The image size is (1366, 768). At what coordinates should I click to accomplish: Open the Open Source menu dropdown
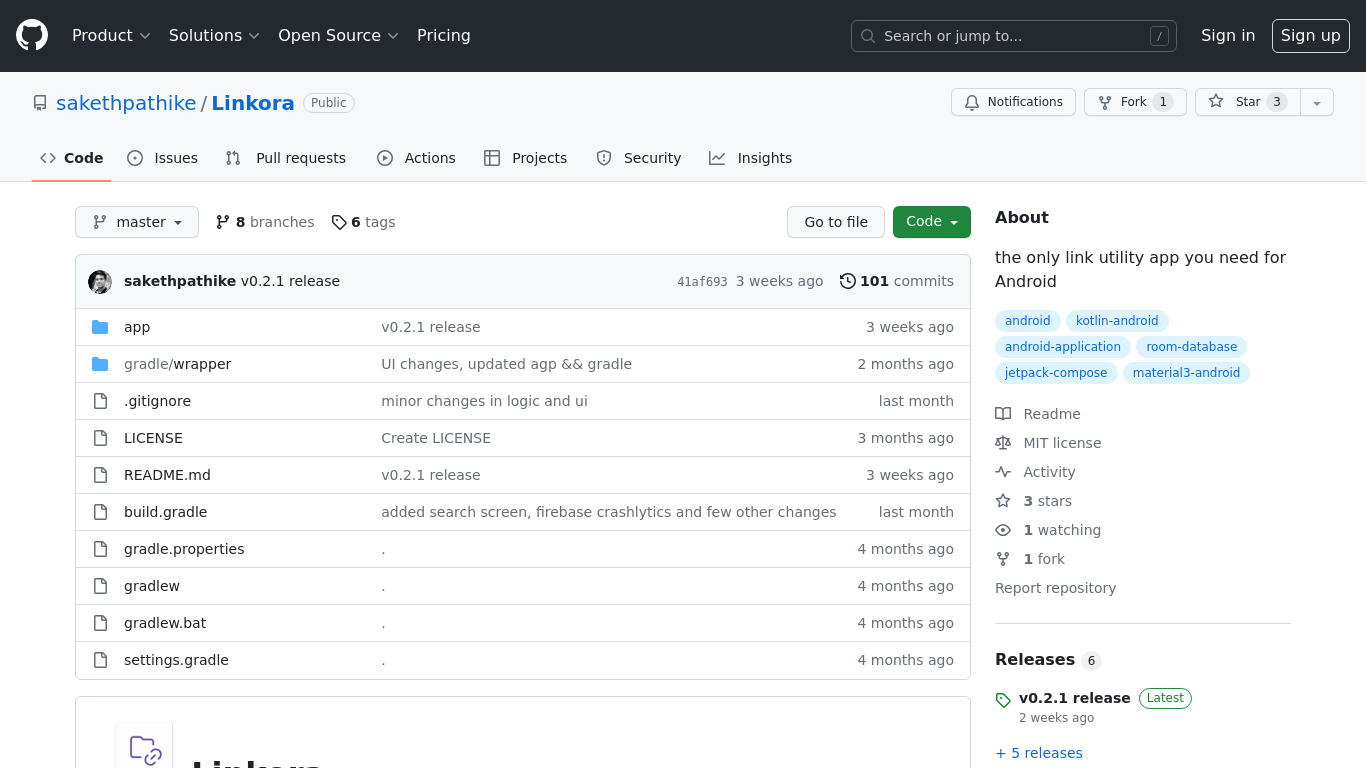click(338, 36)
